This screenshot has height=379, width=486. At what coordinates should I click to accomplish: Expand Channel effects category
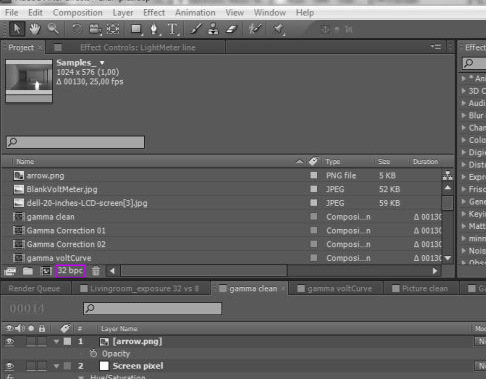(464, 128)
